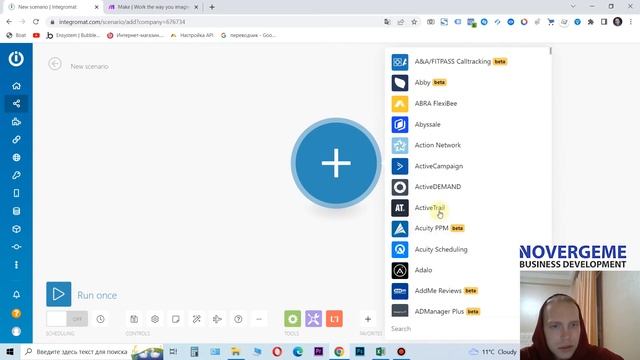Open the purple Tools icon
640x360 pixels.
pyautogui.click(x=313, y=319)
